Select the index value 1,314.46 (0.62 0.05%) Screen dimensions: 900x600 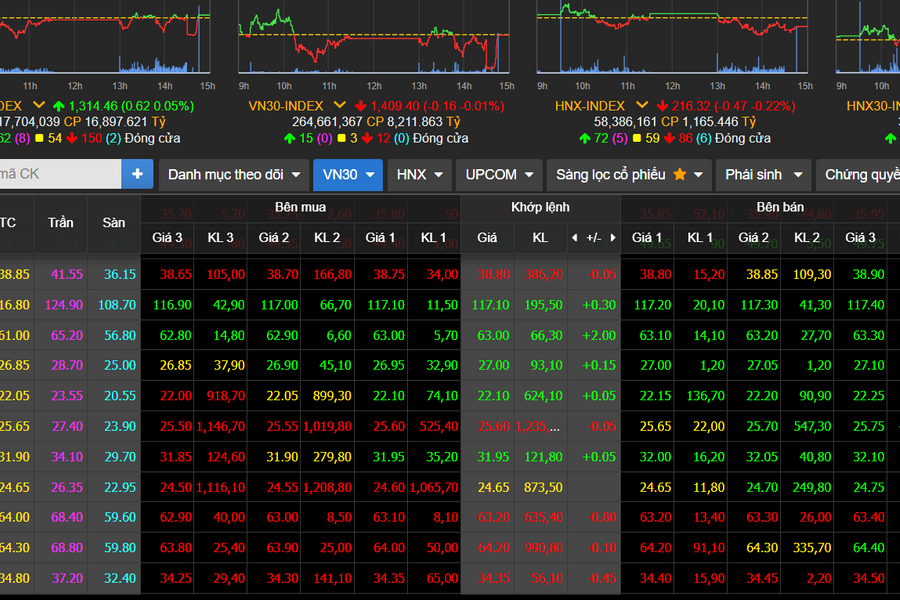(x=131, y=106)
